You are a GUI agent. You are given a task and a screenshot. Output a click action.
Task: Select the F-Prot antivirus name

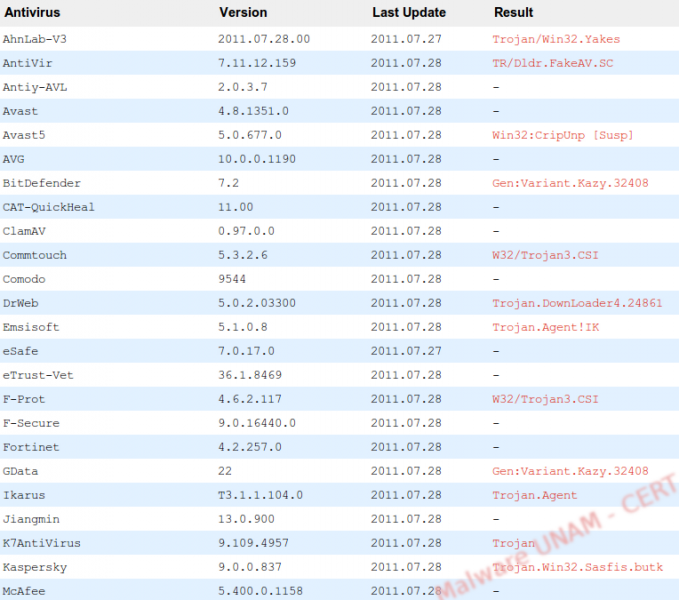[x=24, y=399]
